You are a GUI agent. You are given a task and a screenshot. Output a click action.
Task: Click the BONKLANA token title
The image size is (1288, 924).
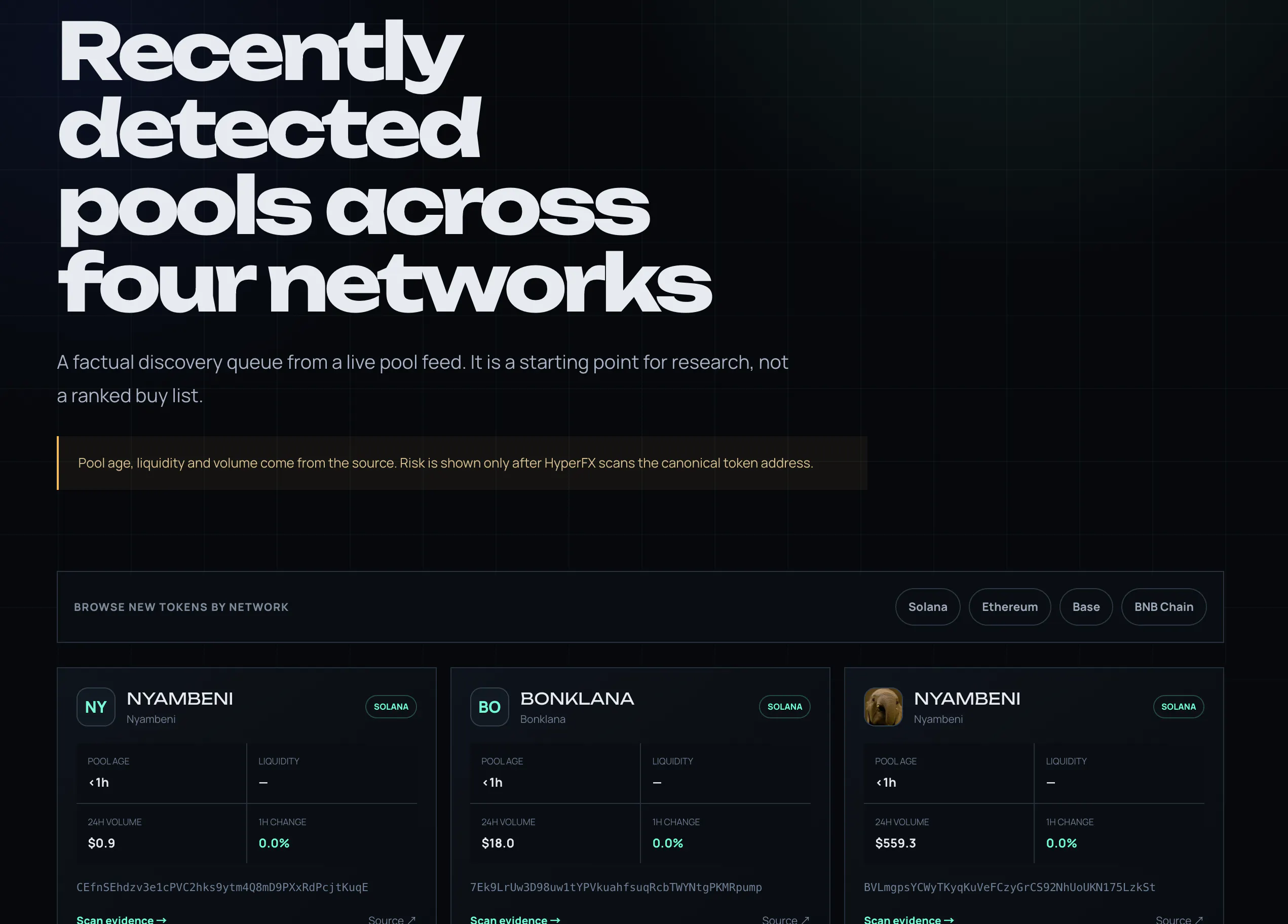pos(577,698)
